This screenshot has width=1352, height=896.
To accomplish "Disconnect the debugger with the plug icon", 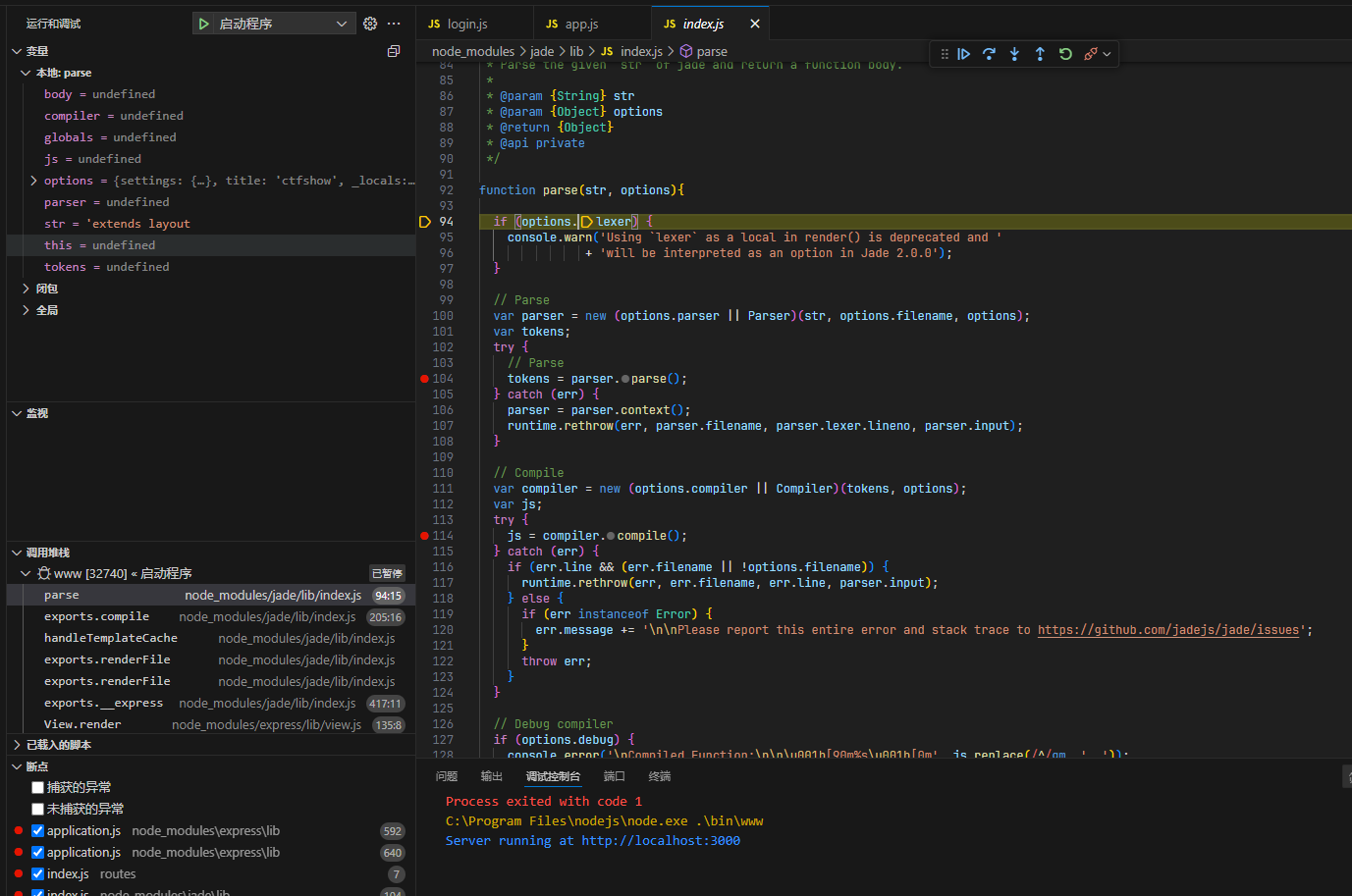I will (1090, 54).
